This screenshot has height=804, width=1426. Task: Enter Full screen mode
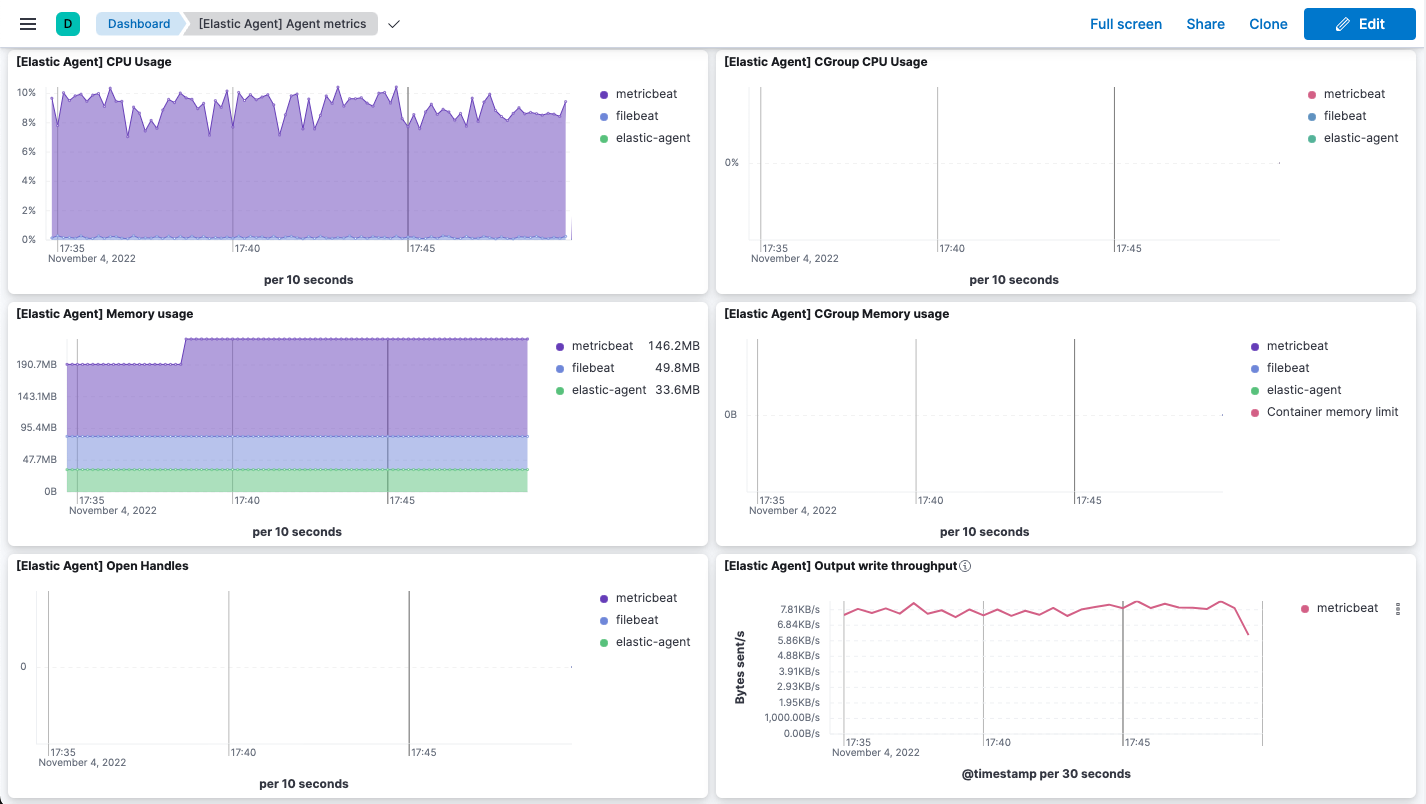1126,24
